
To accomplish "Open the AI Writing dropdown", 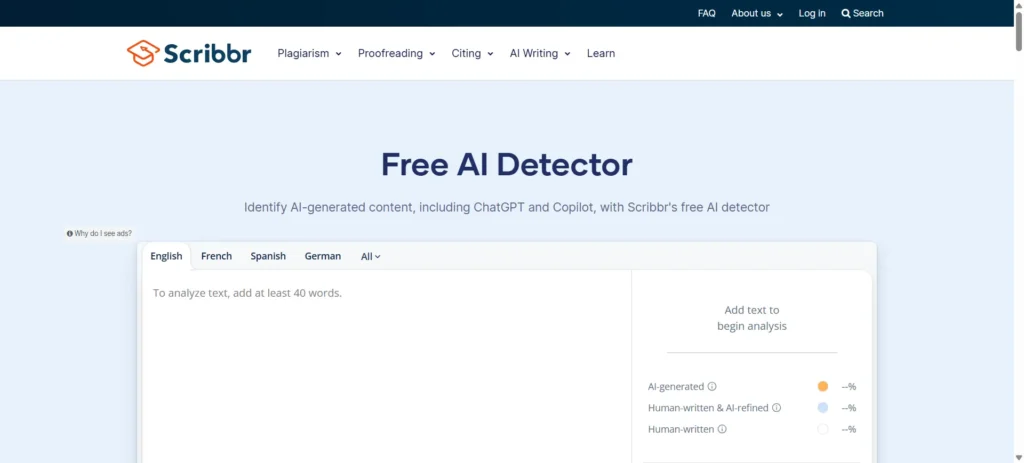I will click(x=540, y=54).
